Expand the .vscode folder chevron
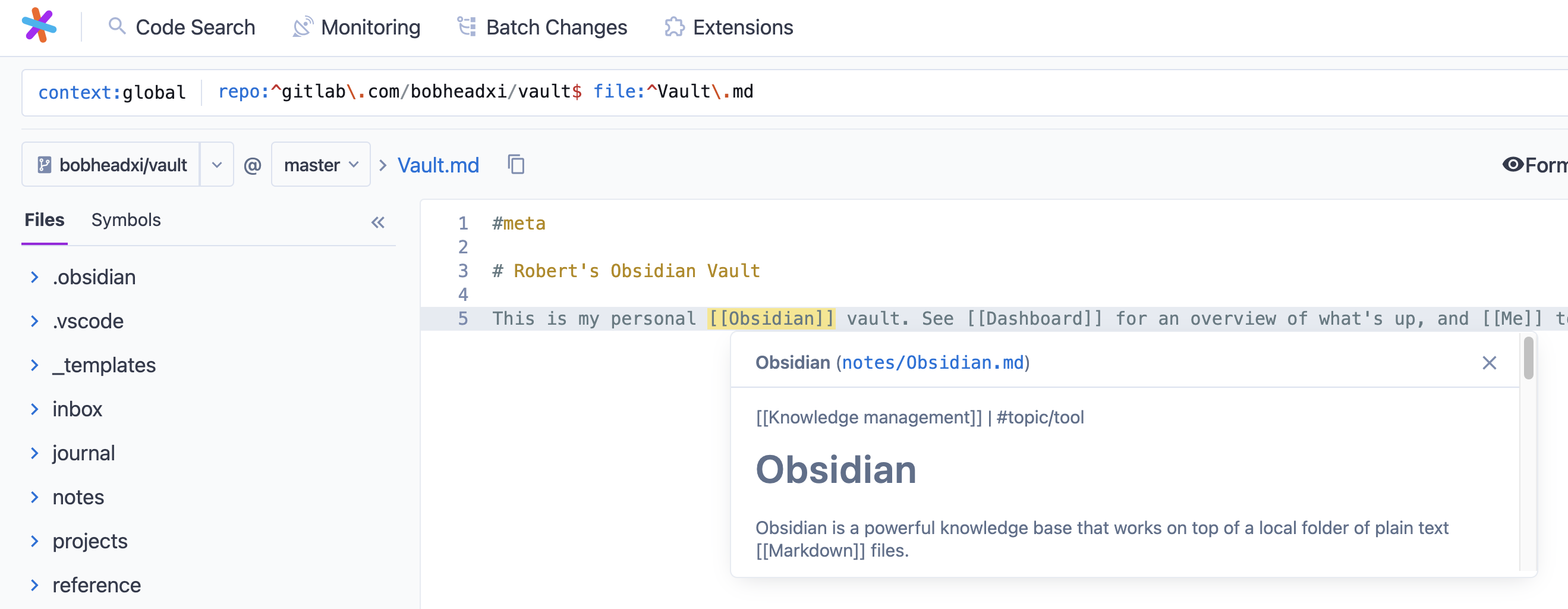This screenshot has width=1568, height=609. (34, 321)
